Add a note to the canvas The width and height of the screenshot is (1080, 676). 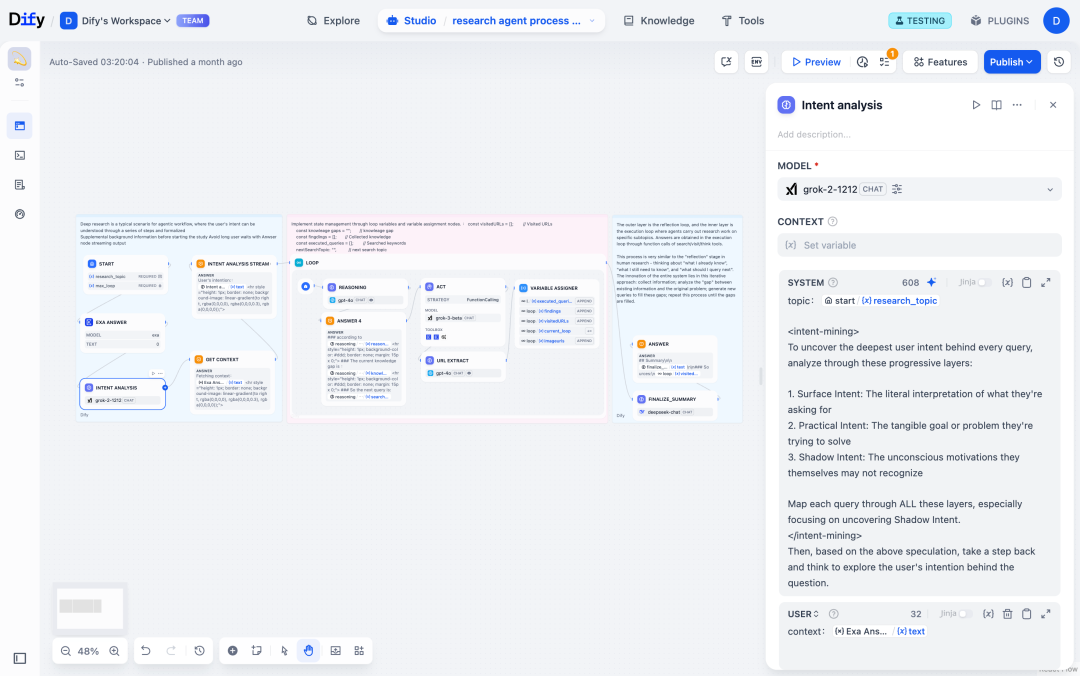256,651
